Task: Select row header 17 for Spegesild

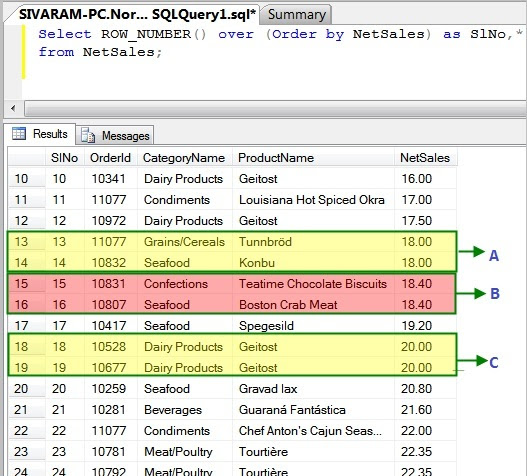Action: [x=26, y=326]
